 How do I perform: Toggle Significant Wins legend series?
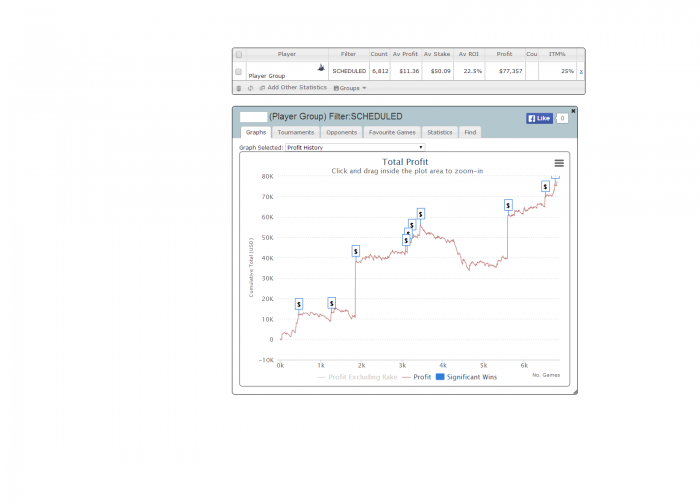coord(467,377)
